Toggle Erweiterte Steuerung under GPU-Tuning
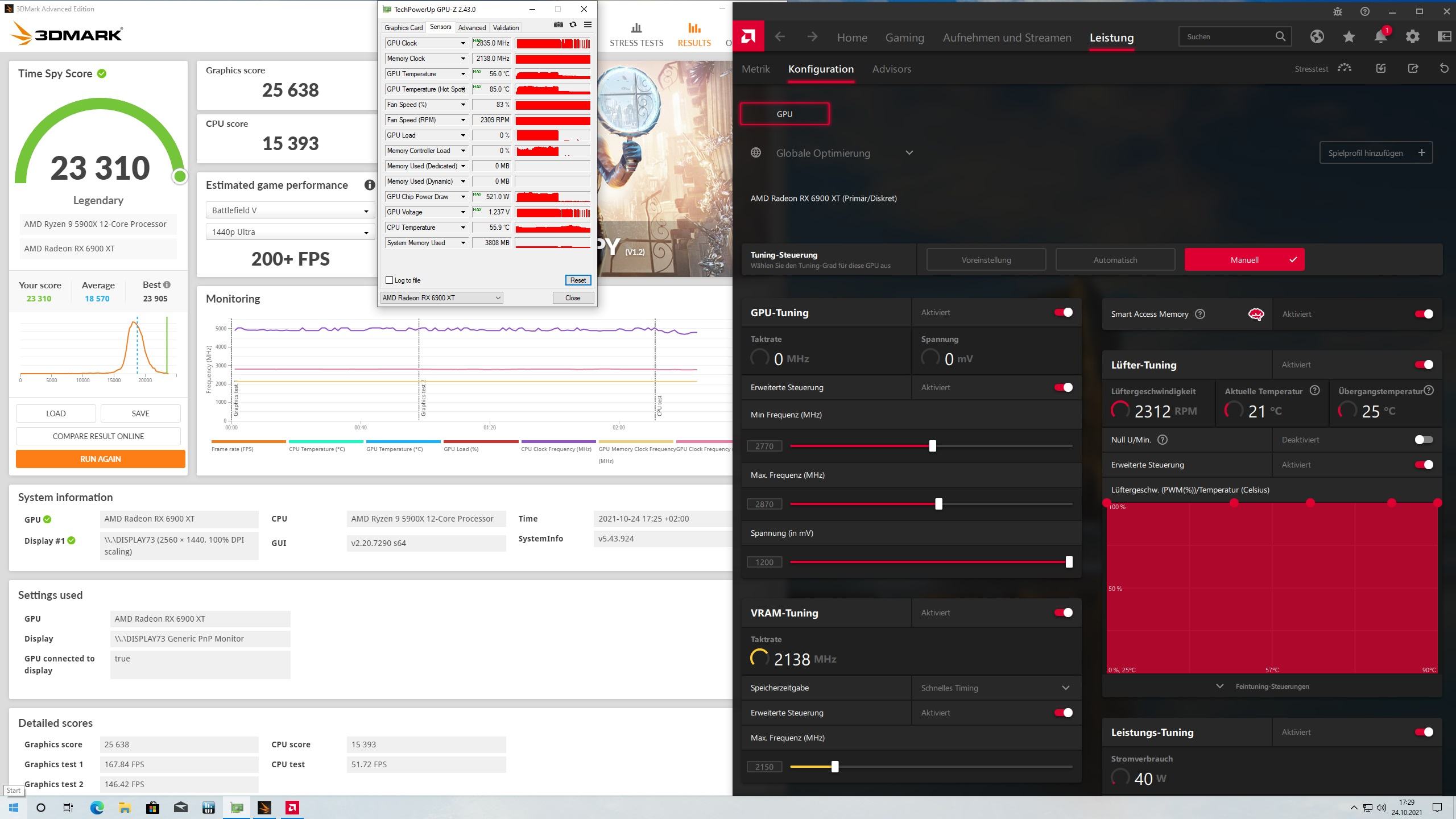 click(x=1064, y=387)
